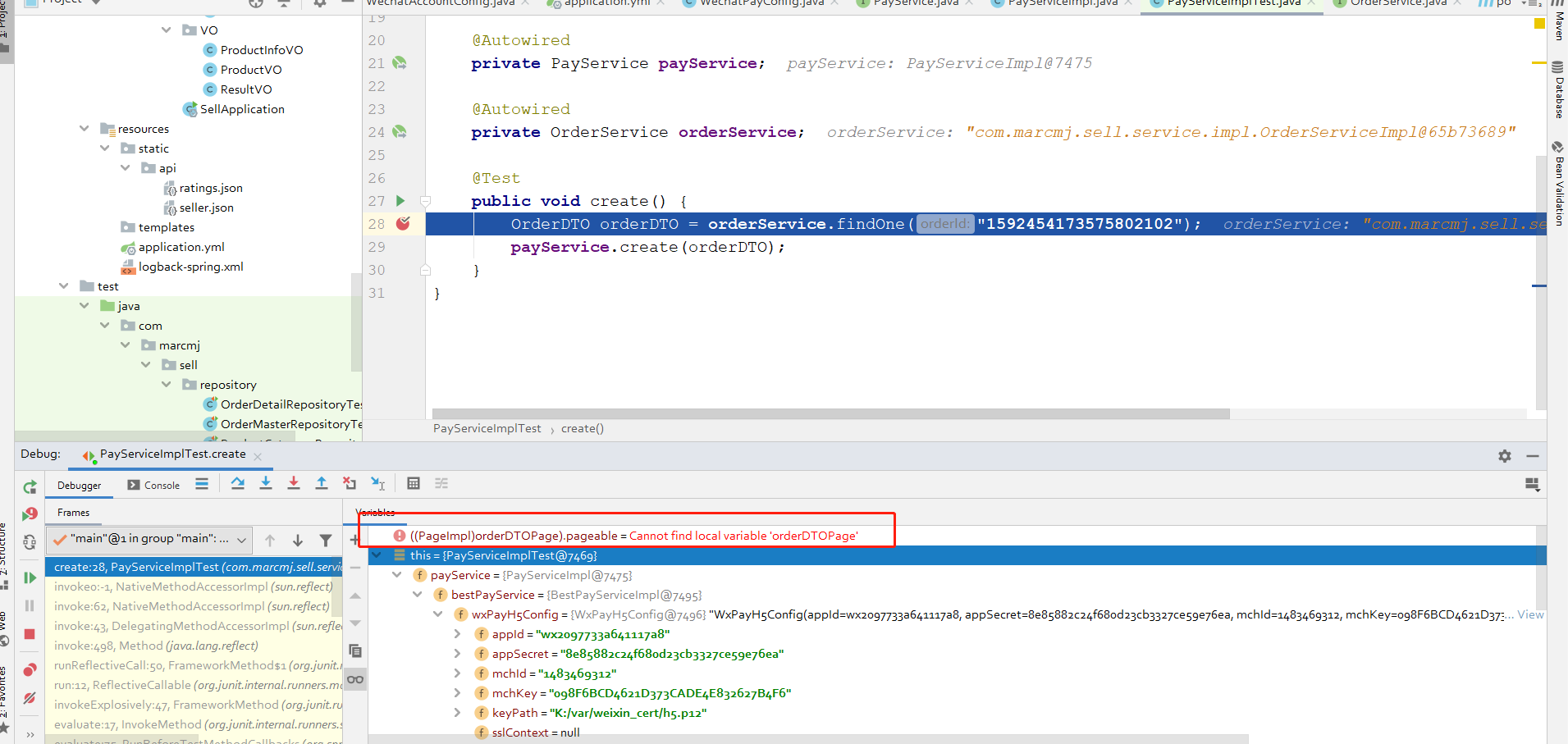Open ratings.json file
Viewport: 1568px width, 744px height.
point(211,188)
